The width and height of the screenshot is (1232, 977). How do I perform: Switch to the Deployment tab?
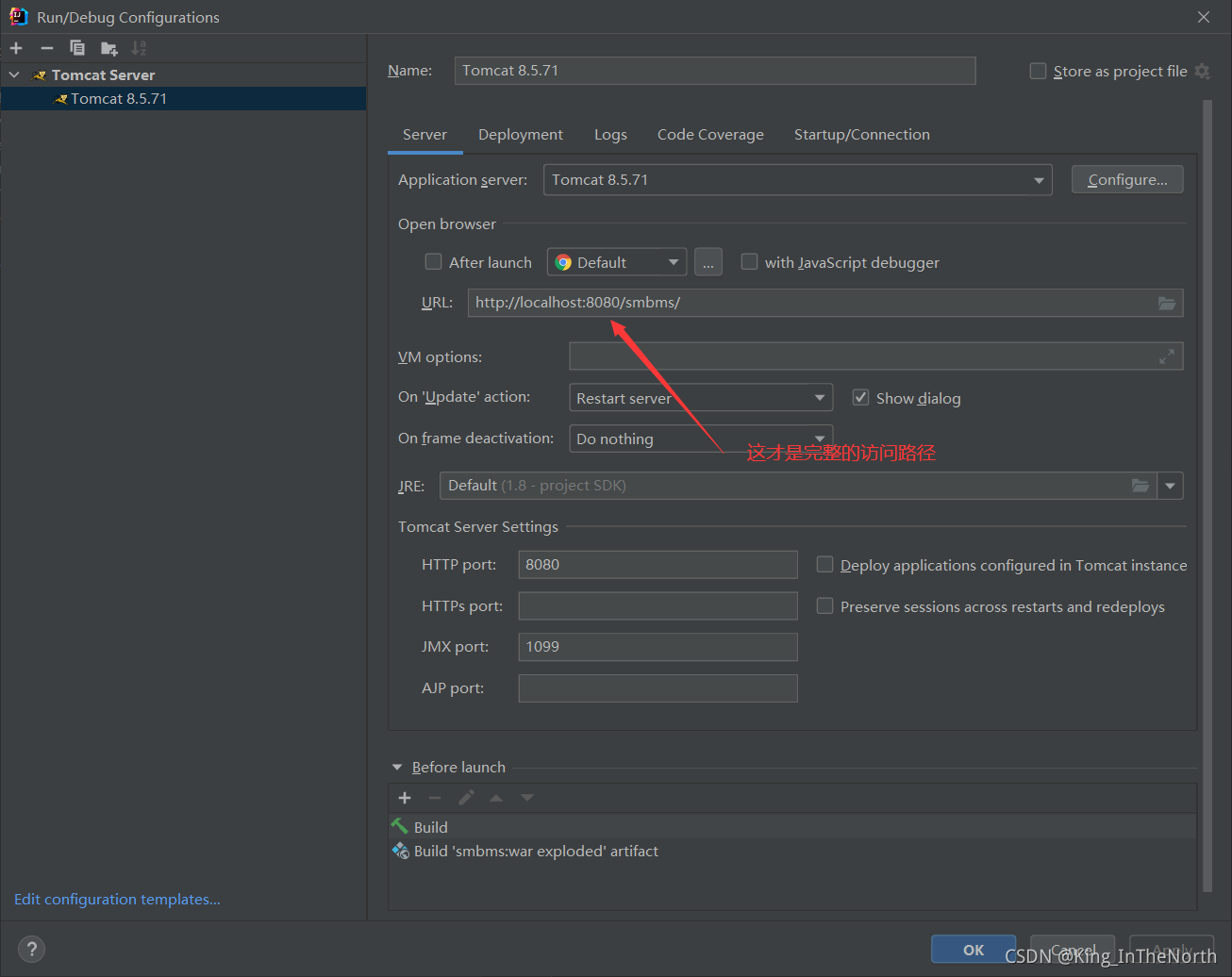pos(521,134)
